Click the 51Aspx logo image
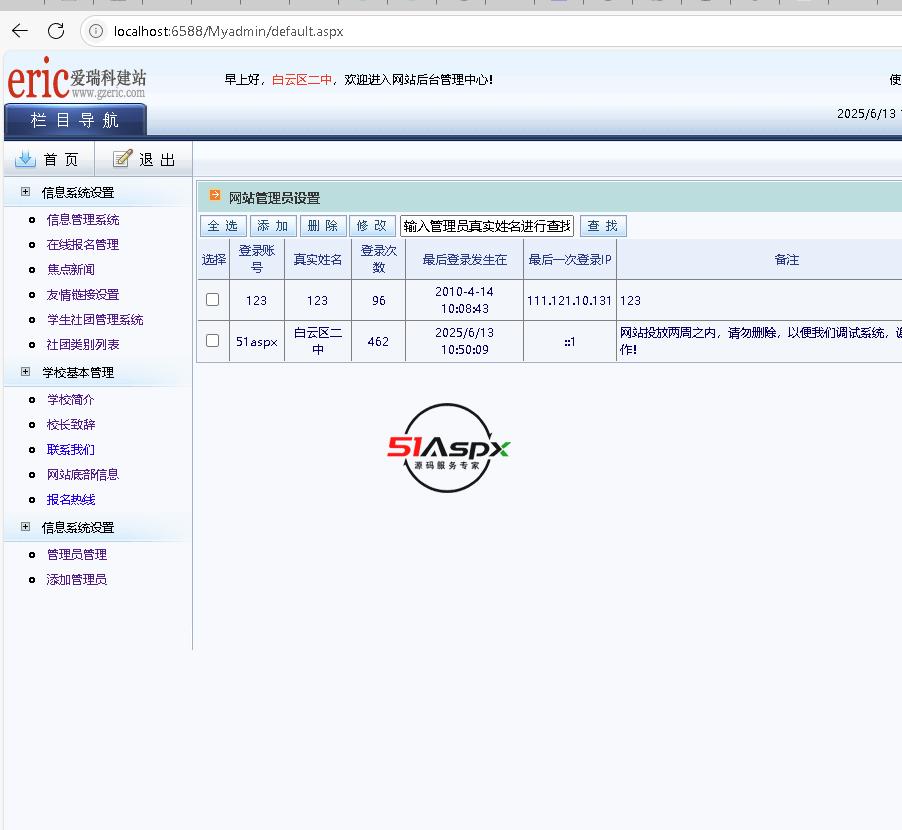This screenshot has height=830, width=902. [x=449, y=448]
